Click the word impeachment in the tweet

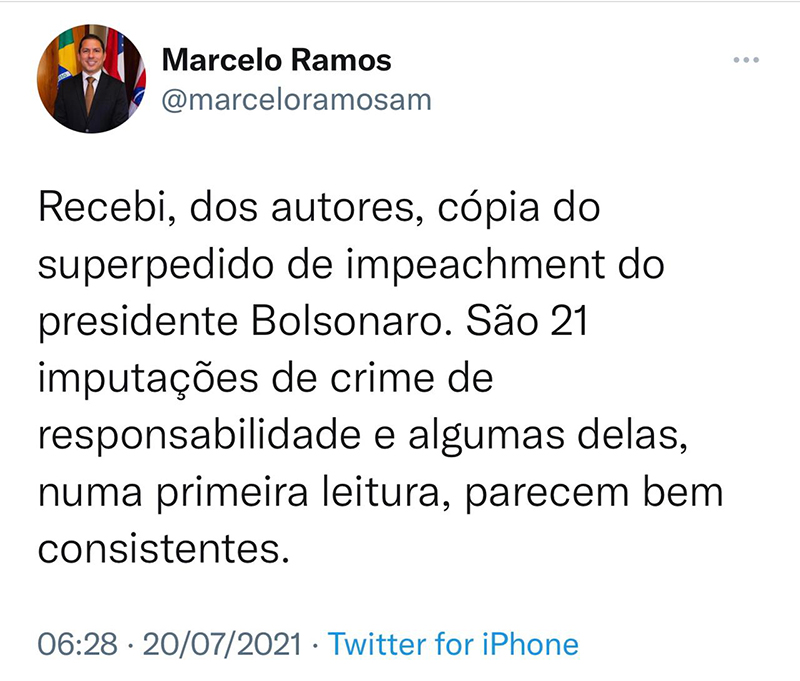pyautogui.click(x=476, y=265)
